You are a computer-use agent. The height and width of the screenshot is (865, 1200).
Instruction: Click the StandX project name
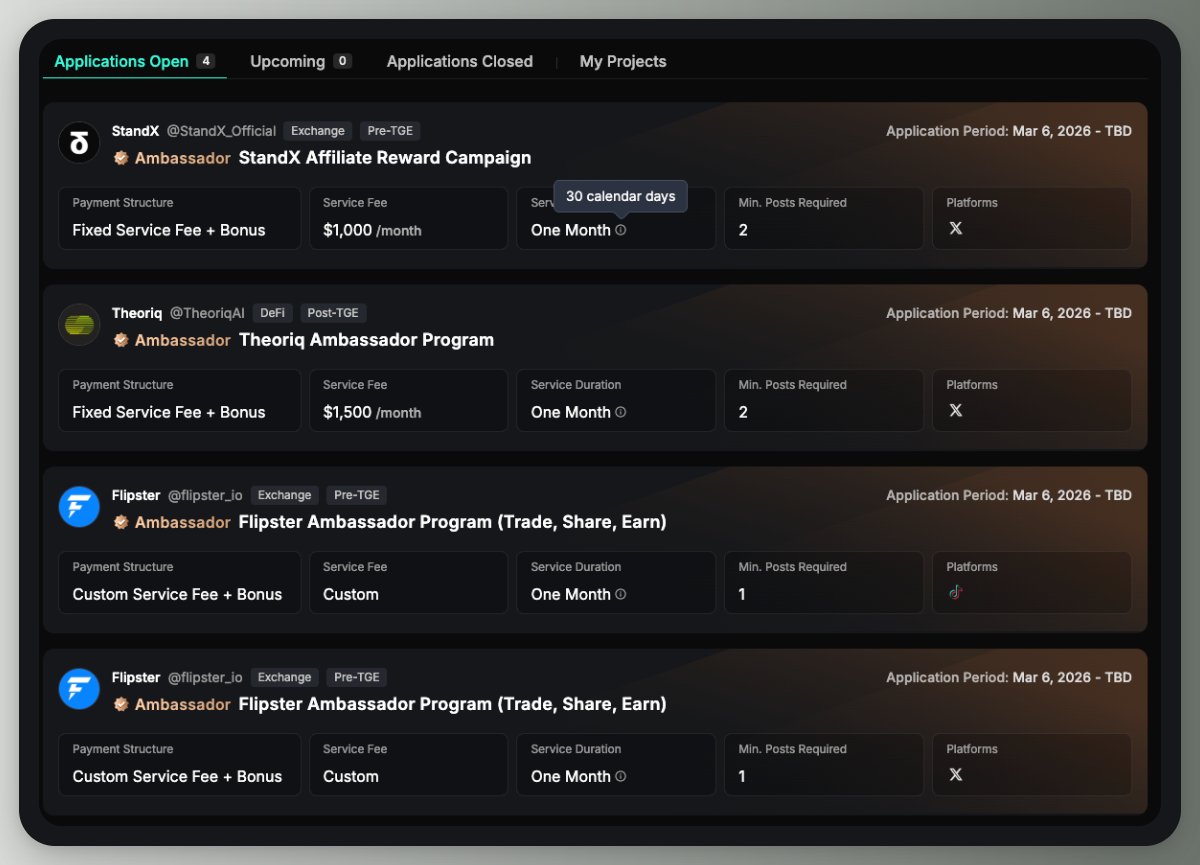coord(135,131)
